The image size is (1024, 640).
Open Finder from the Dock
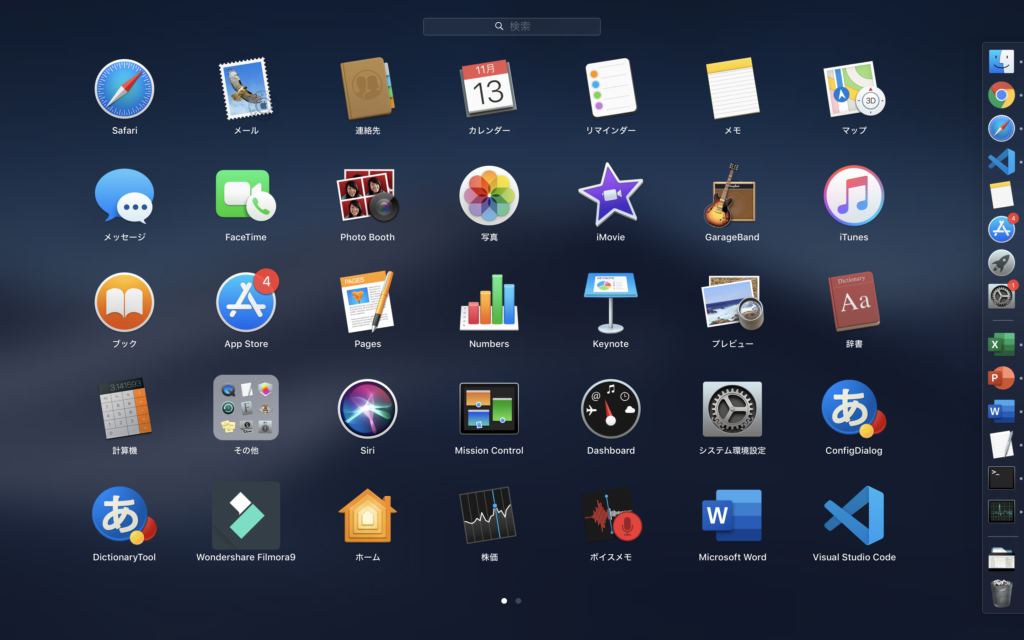pyautogui.click(x=1001, y=61)
